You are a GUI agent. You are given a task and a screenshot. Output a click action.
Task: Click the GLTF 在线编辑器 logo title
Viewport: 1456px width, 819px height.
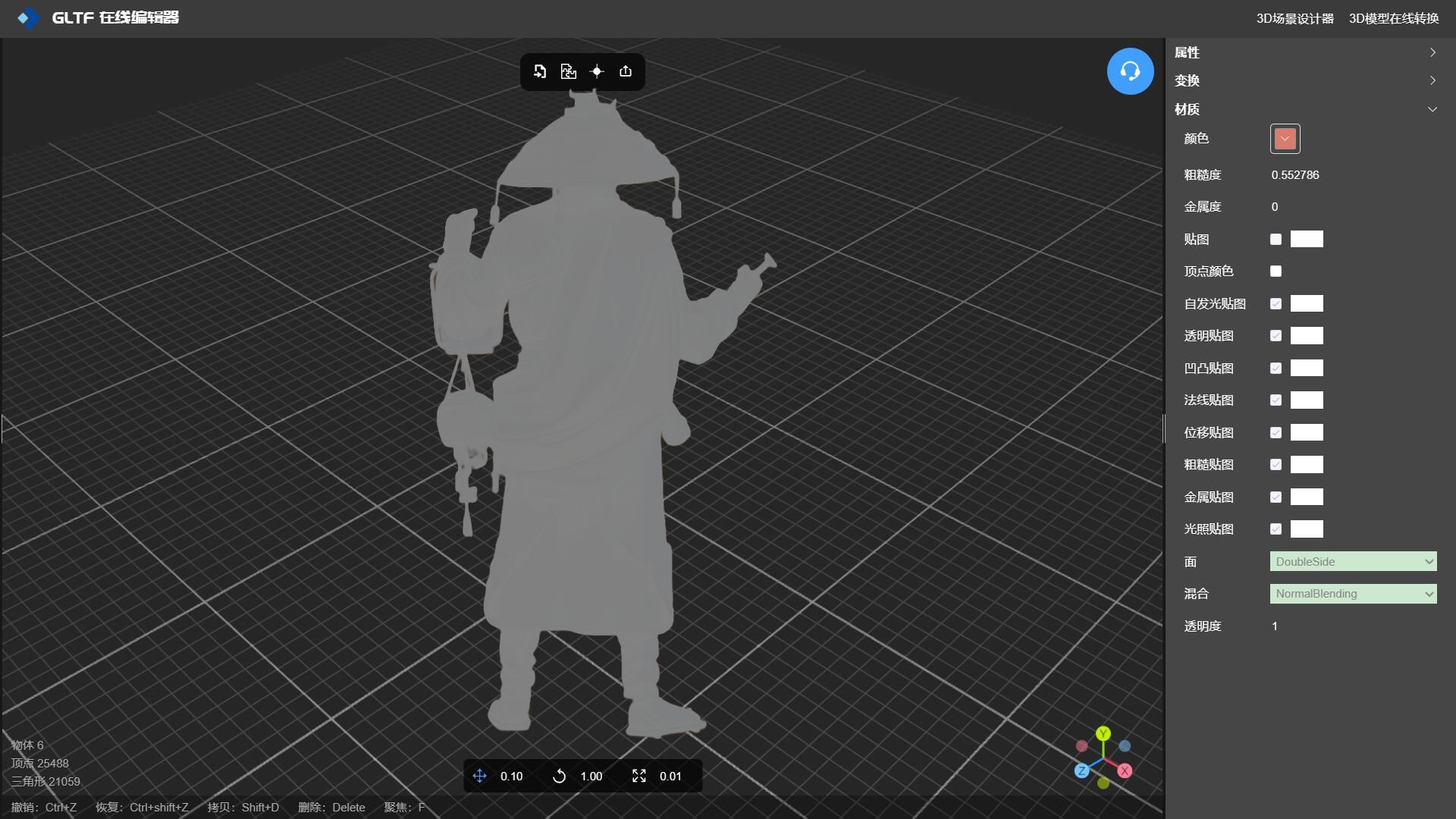pos(115,17)
